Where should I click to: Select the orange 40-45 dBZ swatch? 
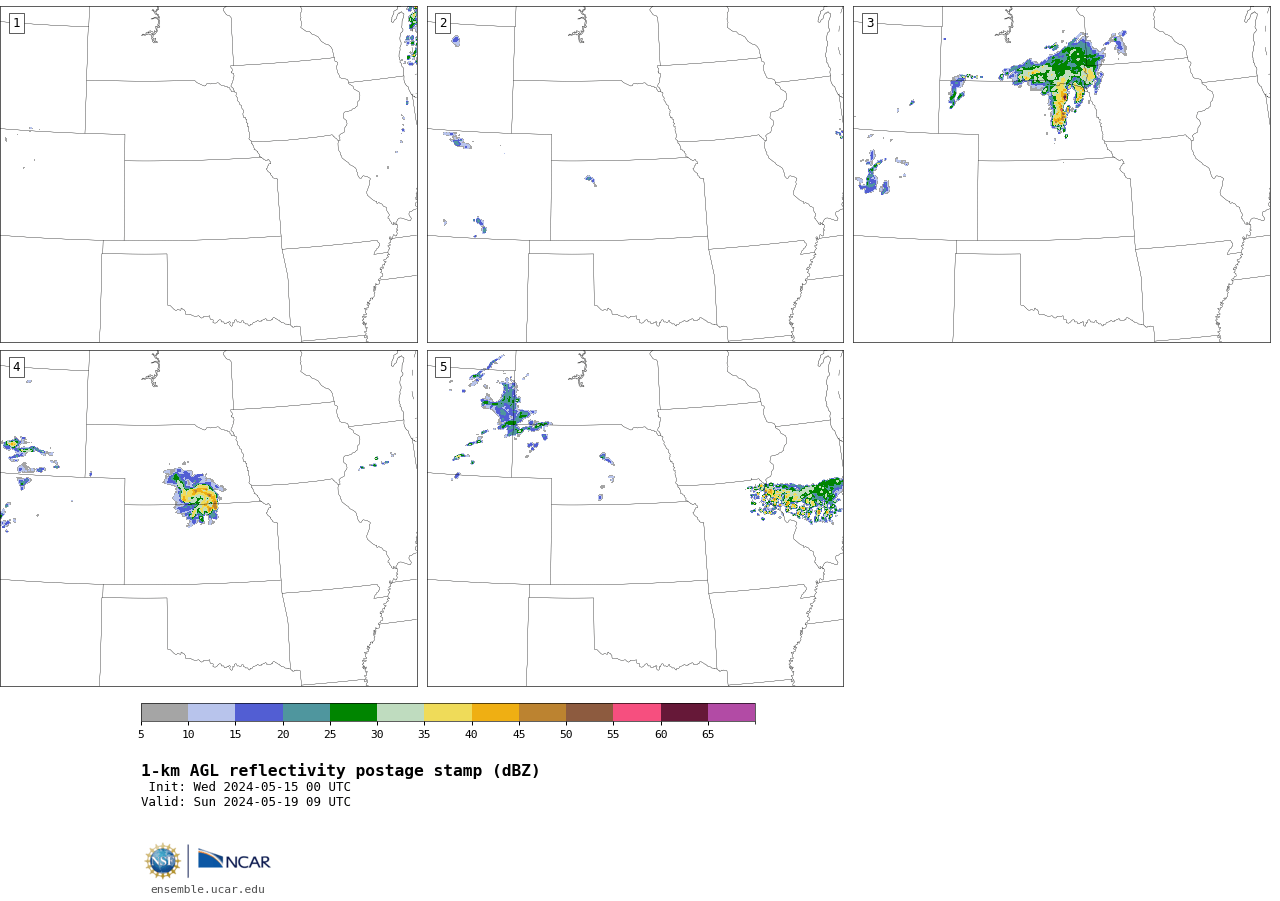(x=495, y=712)
